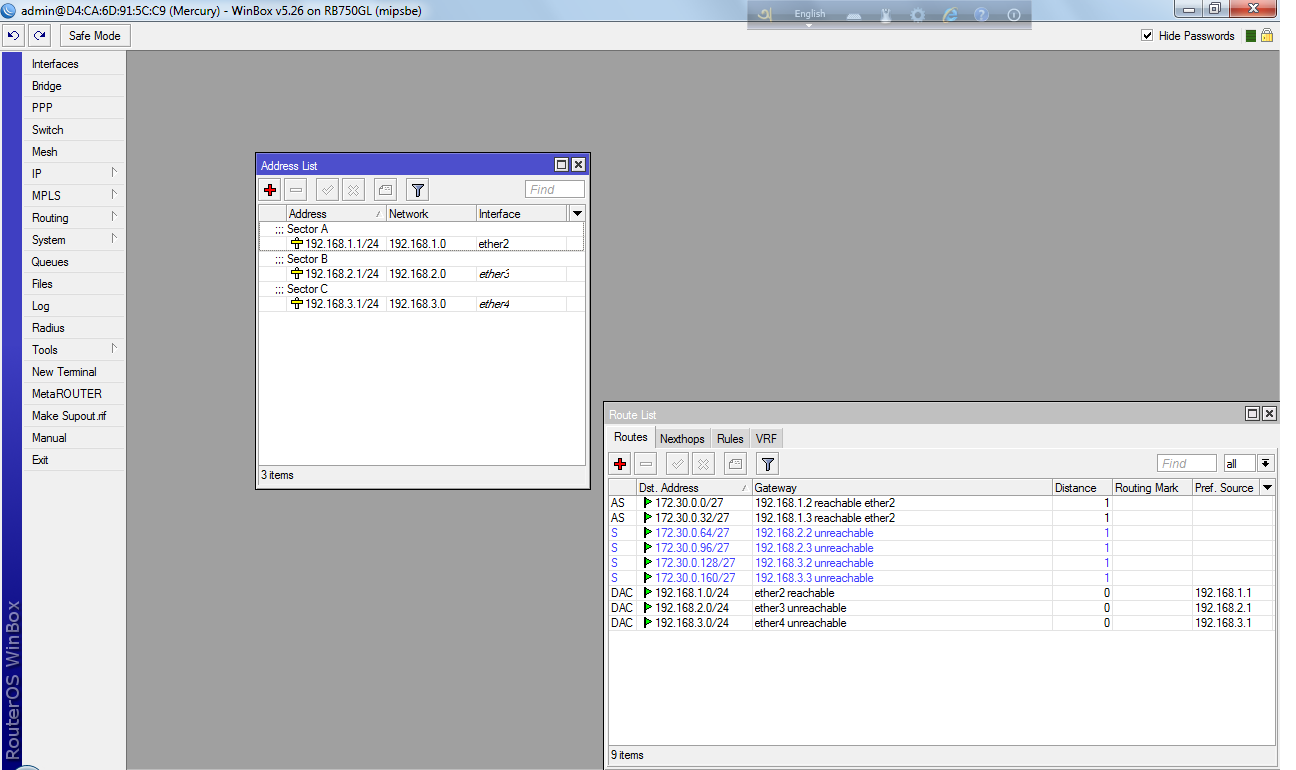Click the Disable cross in Route List
The height and width of the screenshot is (770, 1296).
703,464
